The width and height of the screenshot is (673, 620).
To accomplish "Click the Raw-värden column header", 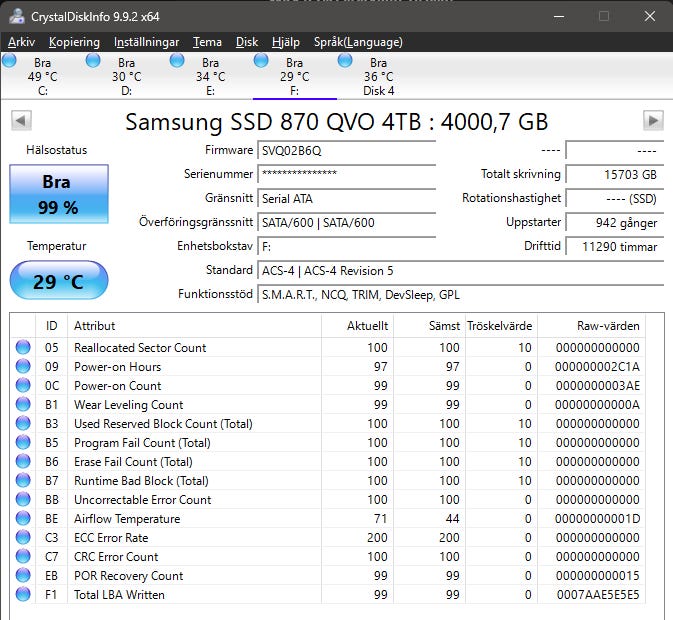I will point(591,326).
